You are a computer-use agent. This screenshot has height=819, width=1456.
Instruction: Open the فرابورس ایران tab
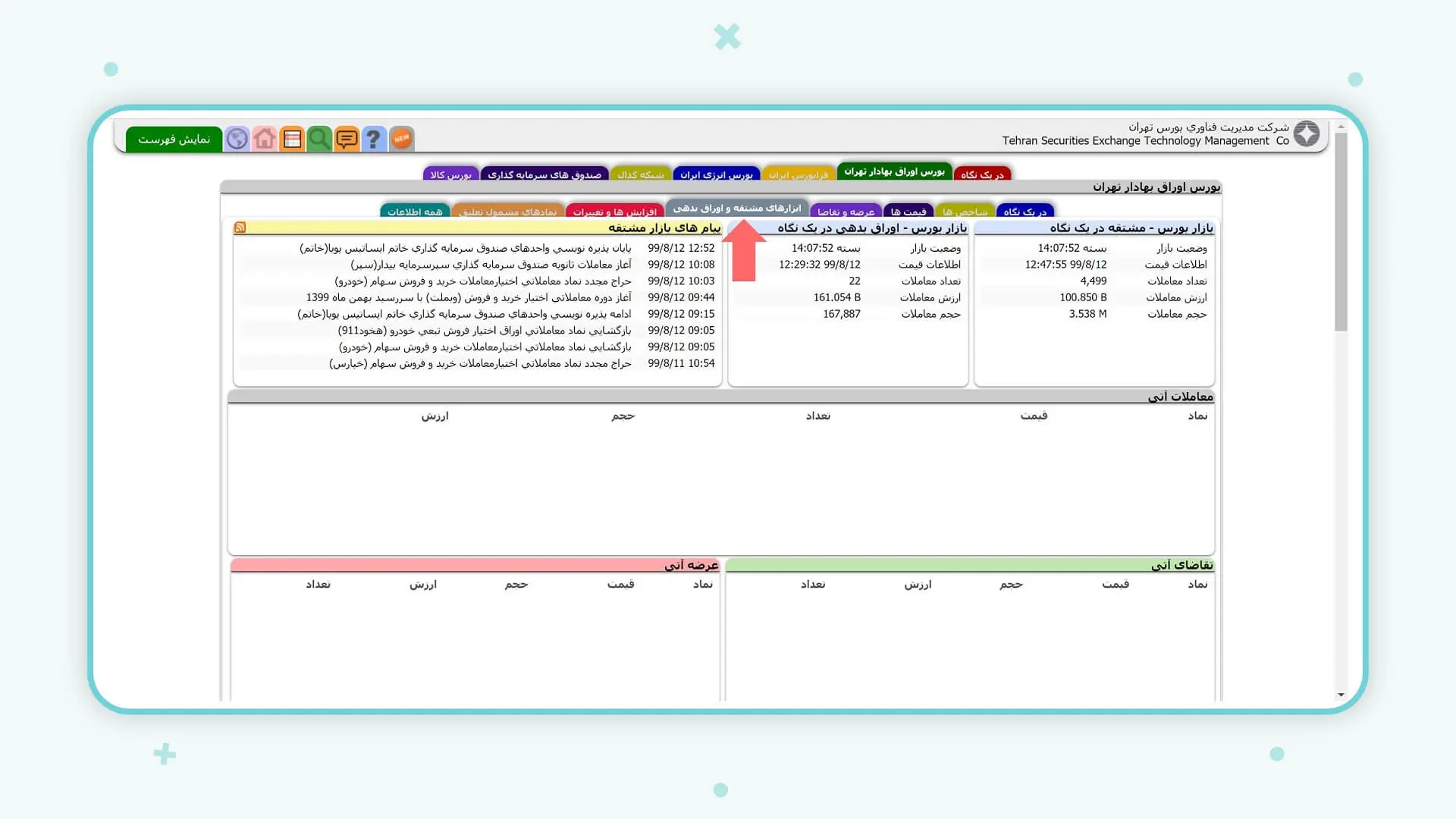[799, 174]
